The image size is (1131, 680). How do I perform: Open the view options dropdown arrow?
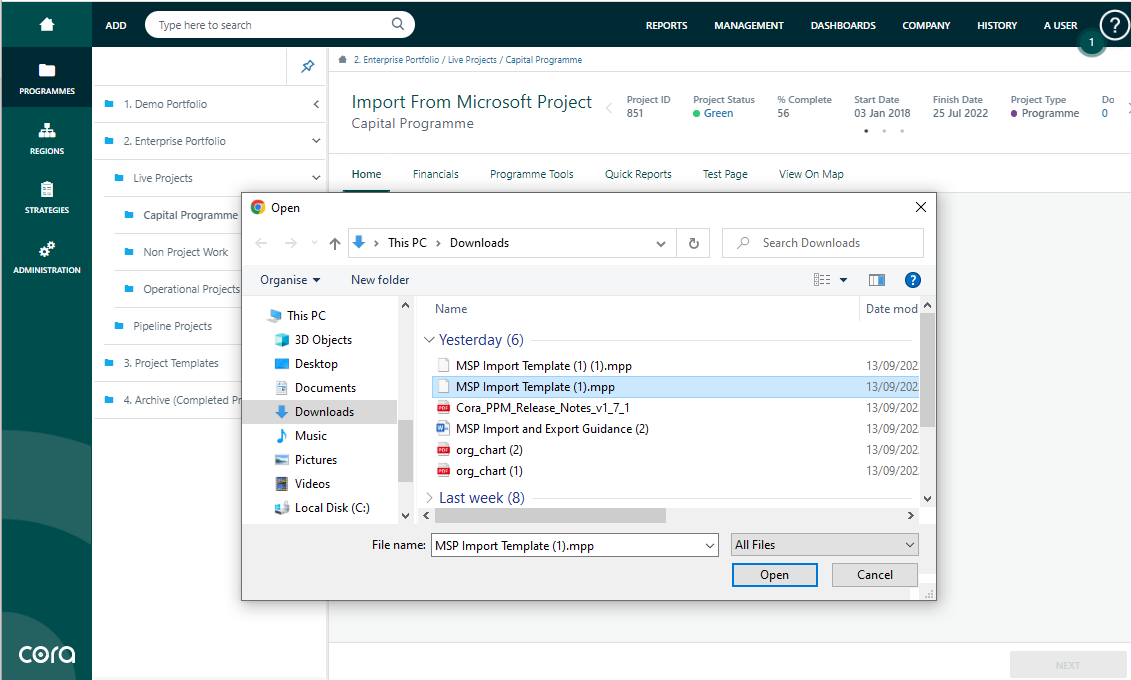point(843,280)
